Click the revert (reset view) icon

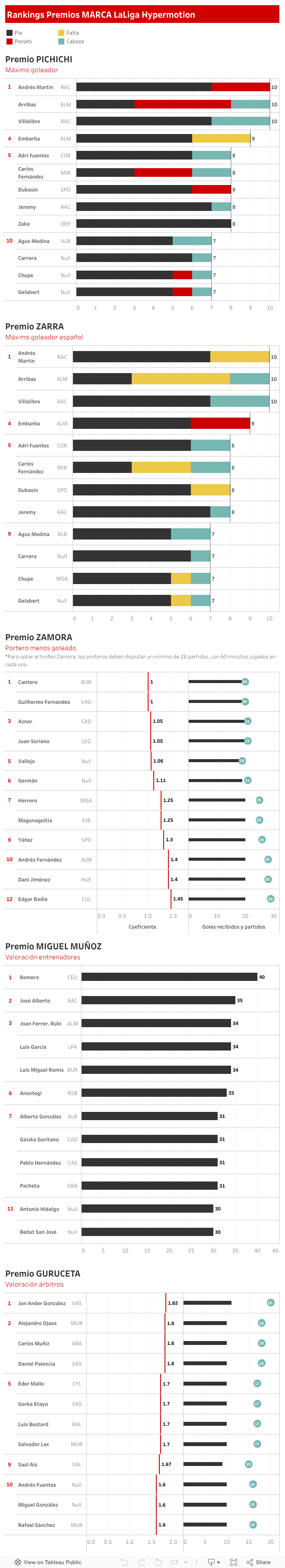click(158, 1562)
